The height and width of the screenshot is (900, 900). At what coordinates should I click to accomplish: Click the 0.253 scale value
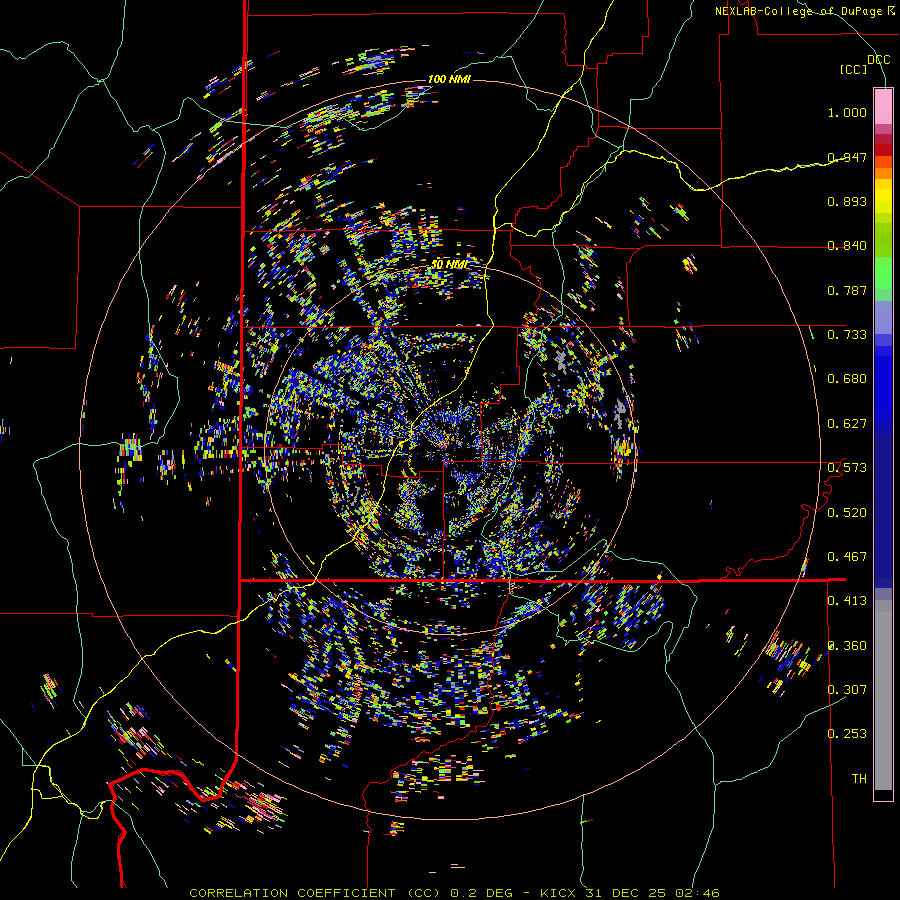tap(847, 734)
